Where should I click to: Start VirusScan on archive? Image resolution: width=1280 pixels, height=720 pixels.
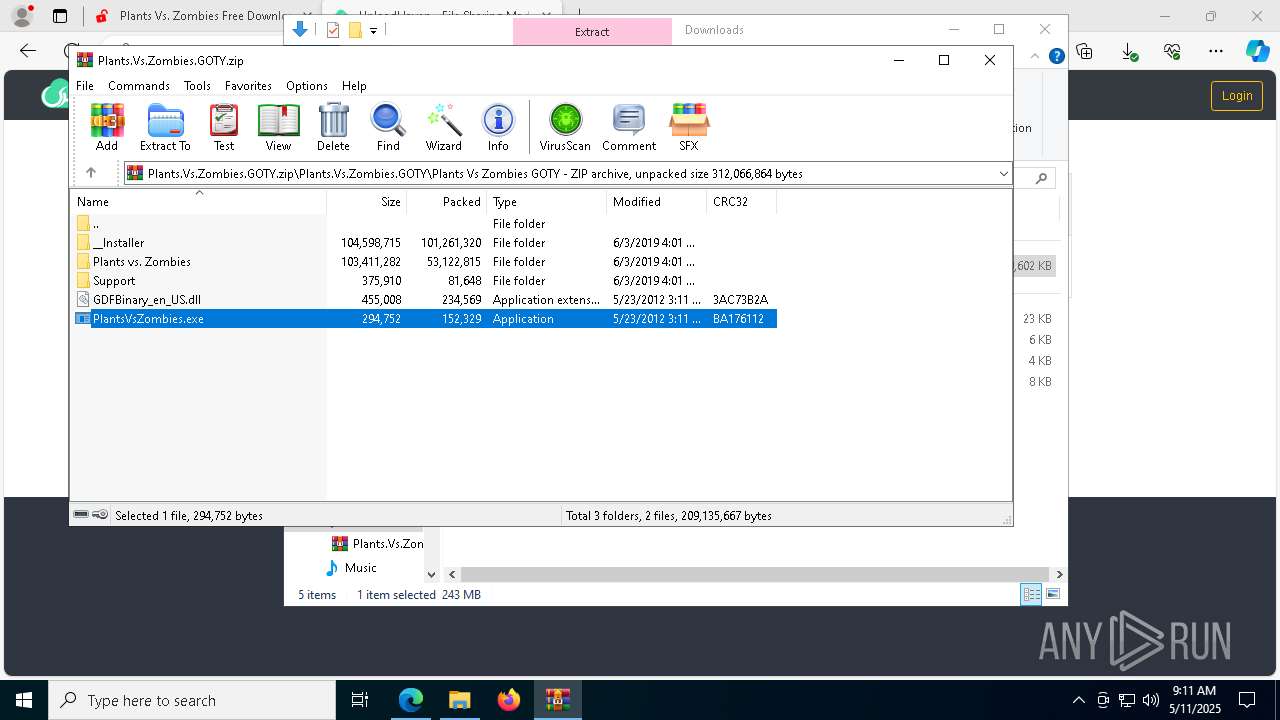click(x=565, y=127)
